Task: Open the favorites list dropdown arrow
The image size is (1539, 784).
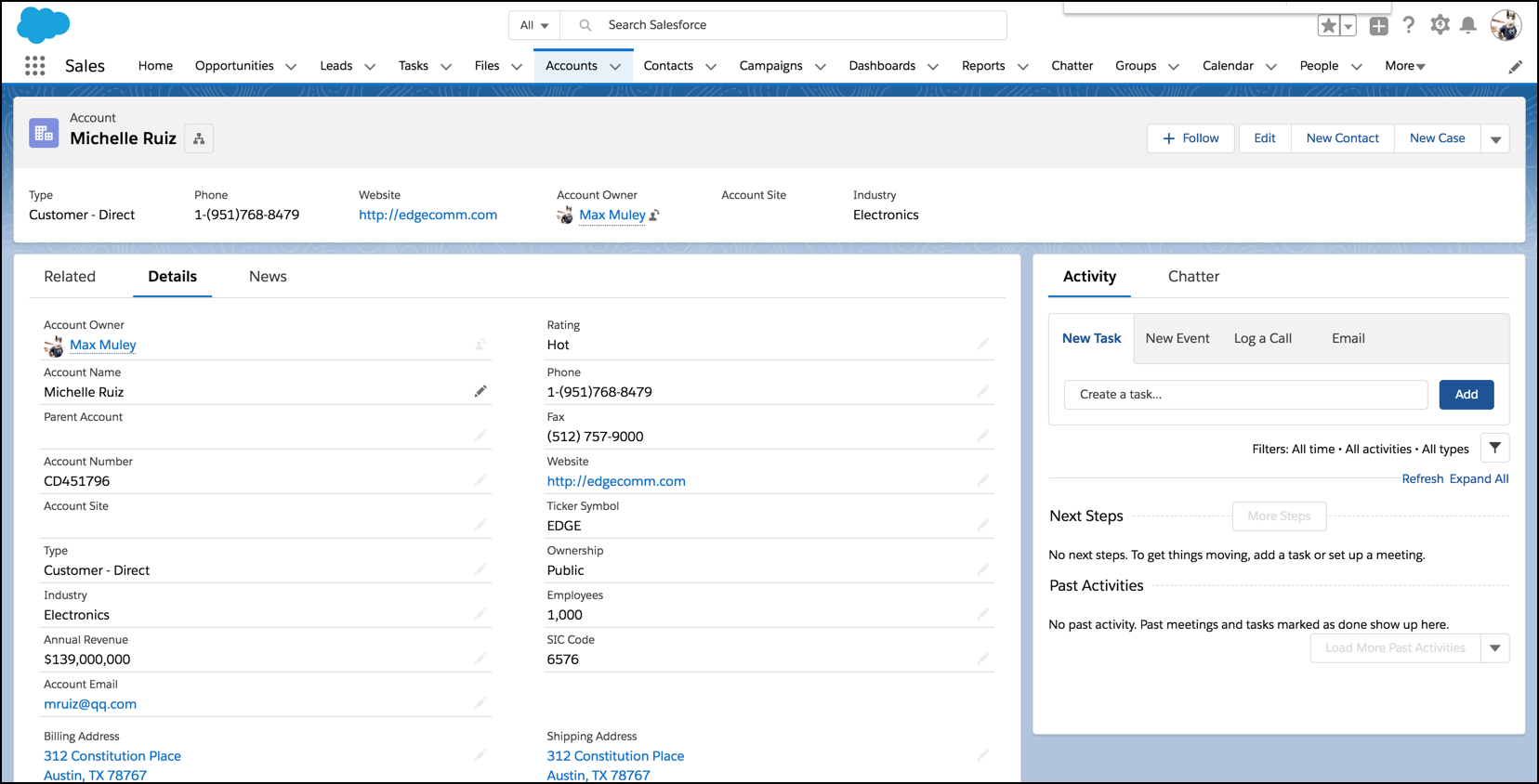Action: [1348, 26]
